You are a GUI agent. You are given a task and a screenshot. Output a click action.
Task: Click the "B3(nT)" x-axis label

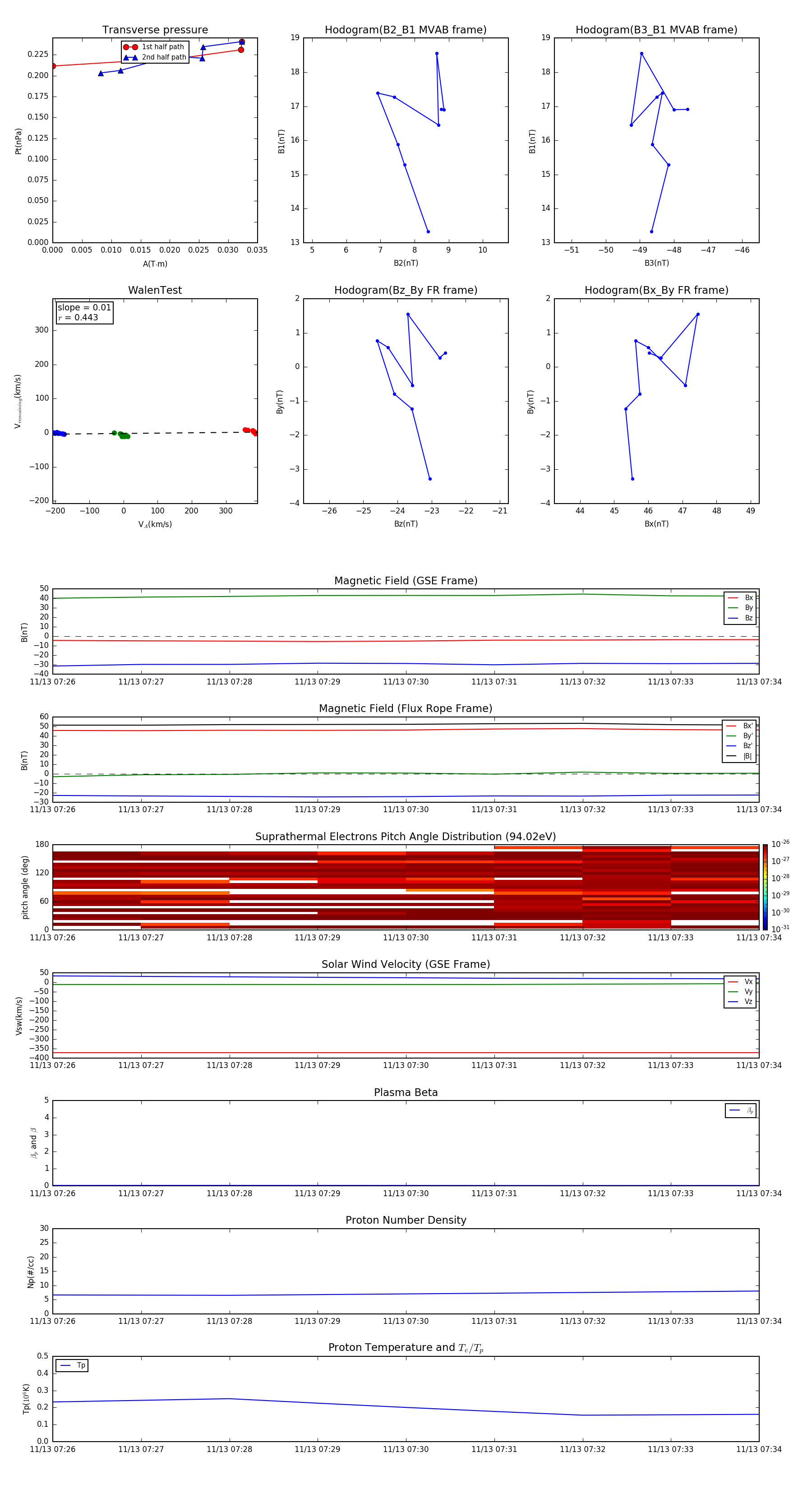pyautogui.click(x=656, y=263)
